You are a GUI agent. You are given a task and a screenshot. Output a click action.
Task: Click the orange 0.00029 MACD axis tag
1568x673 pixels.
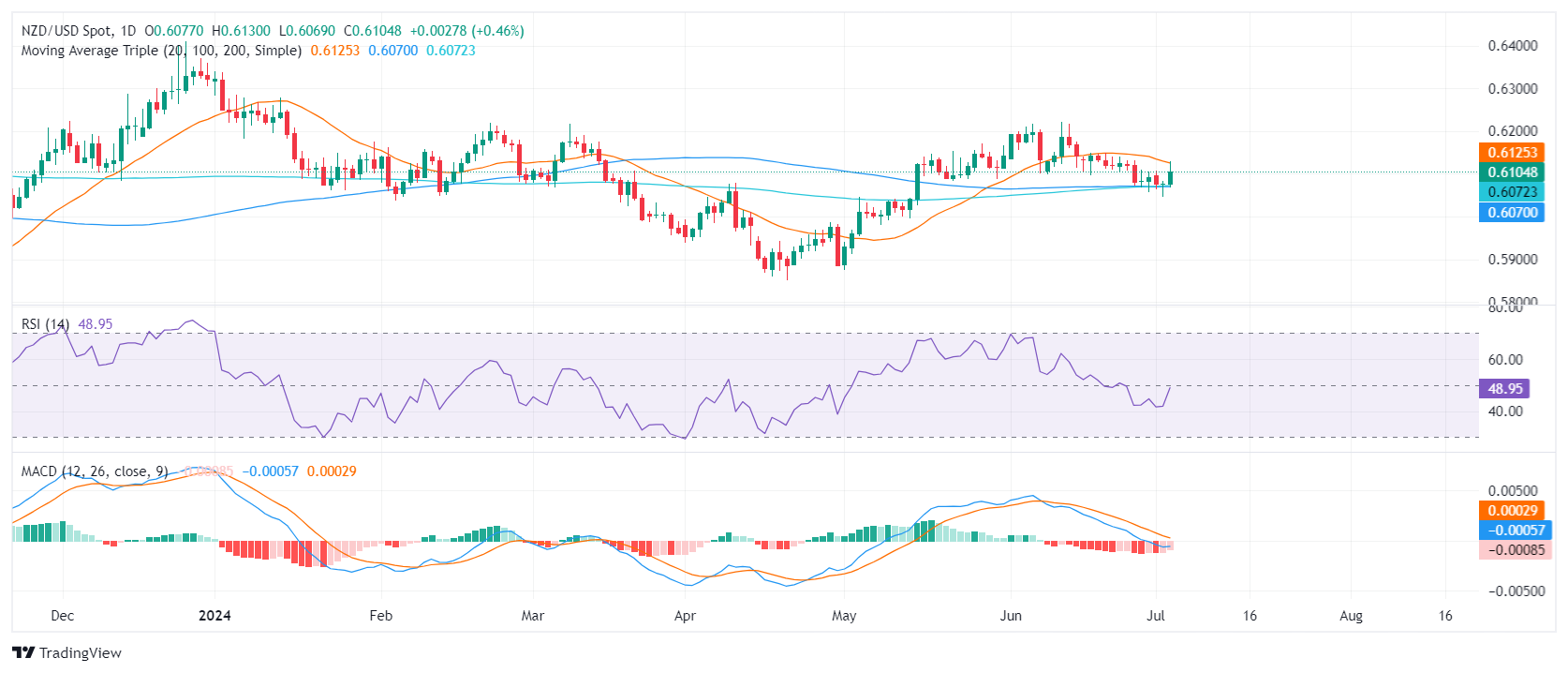pyautogui.click(x=1512, y=511)
